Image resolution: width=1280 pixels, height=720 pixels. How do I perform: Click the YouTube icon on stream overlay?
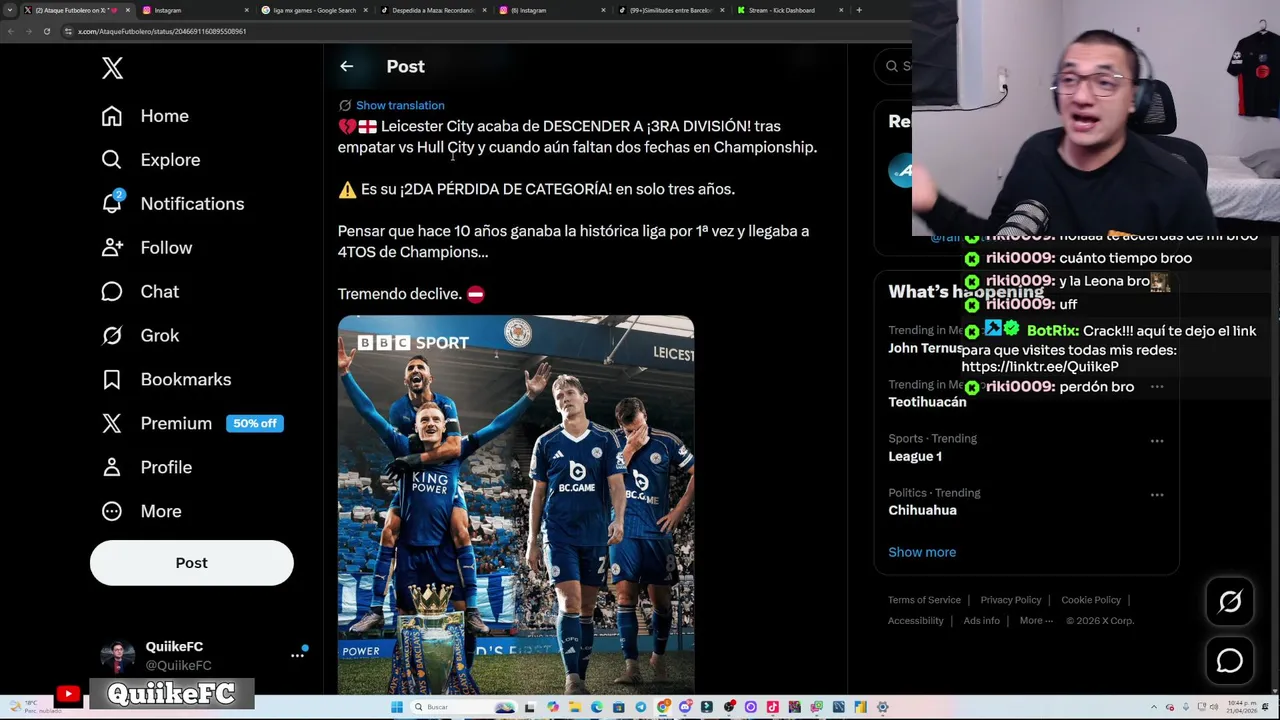pos(68,694)
